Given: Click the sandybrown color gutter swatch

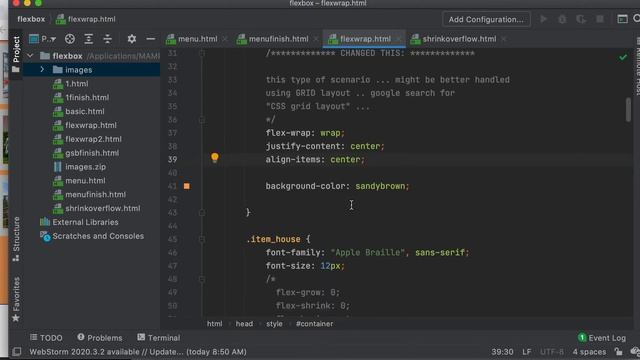Looking at the screenshot, I should click(187, 186).
